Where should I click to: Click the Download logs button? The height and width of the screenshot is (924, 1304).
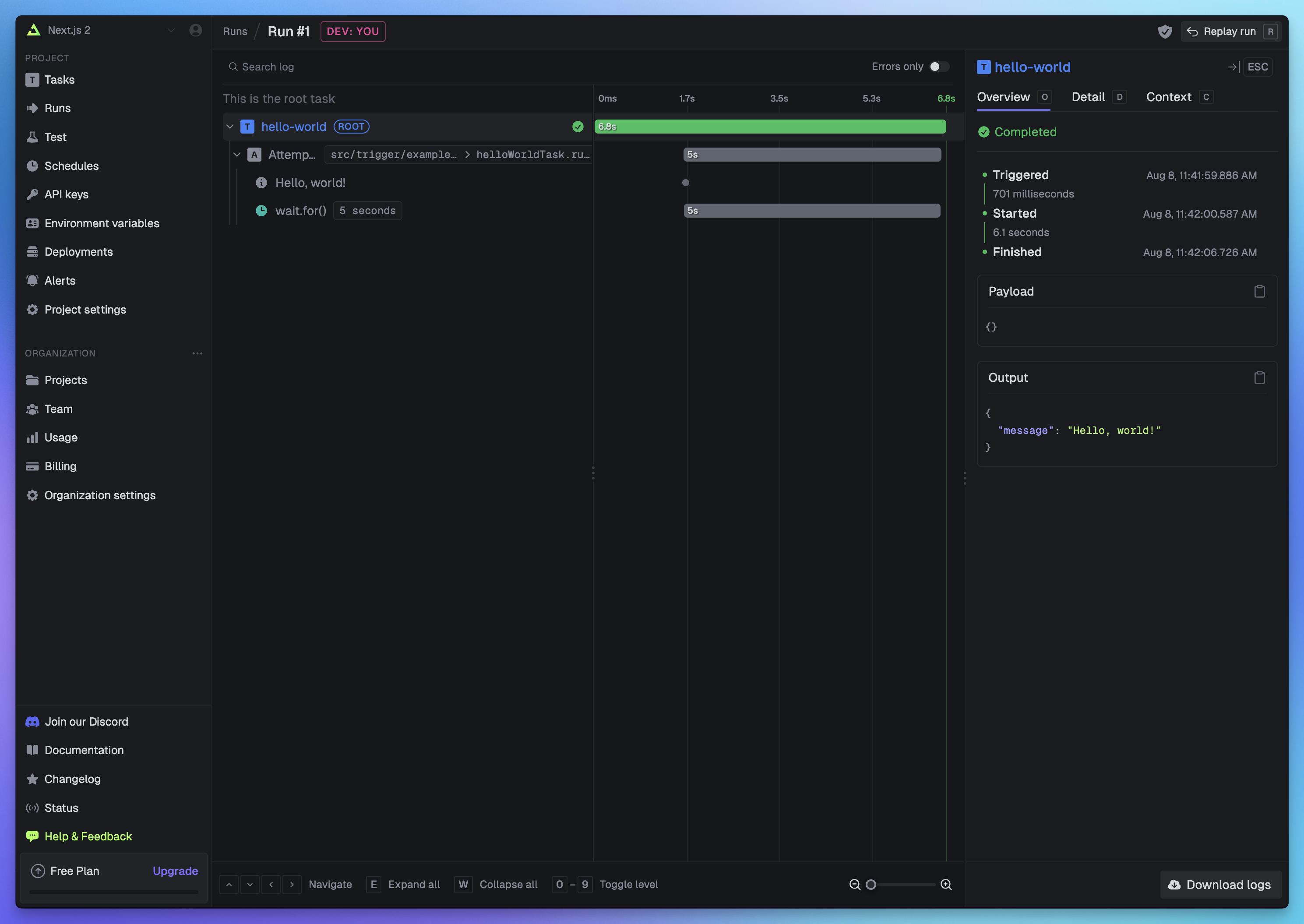pos(1220,884)
